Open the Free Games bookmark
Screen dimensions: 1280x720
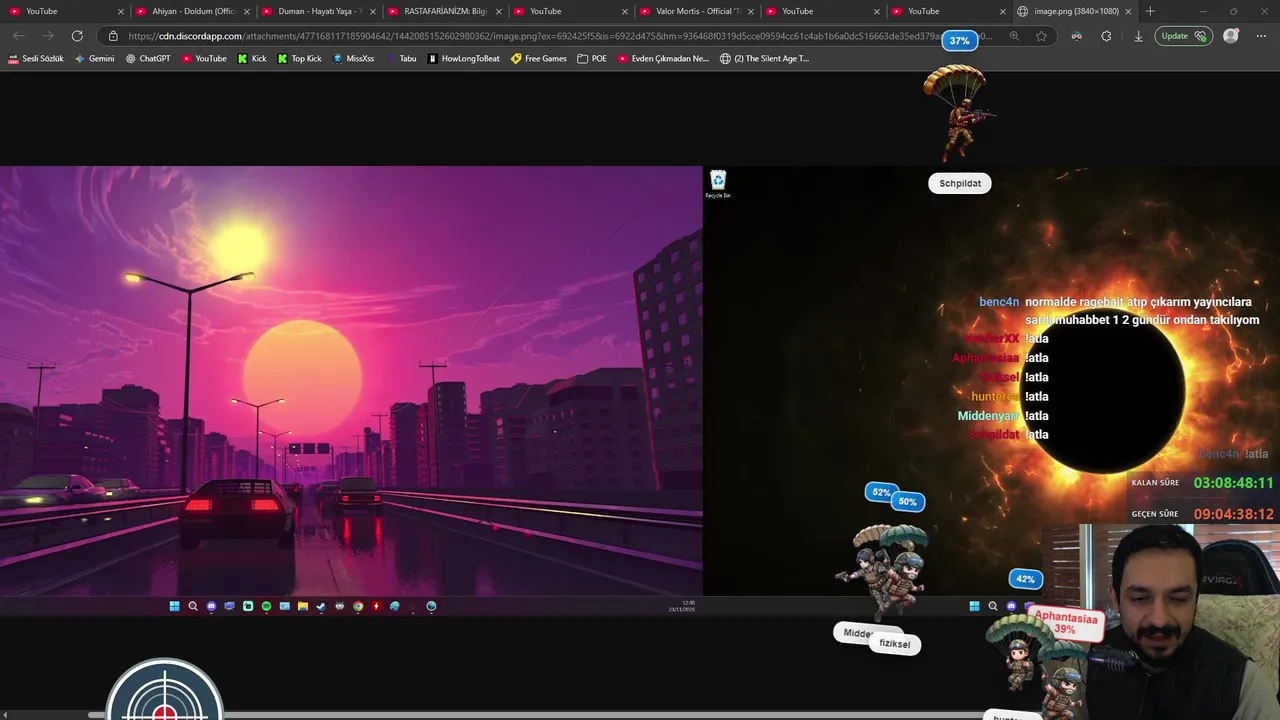(539, 58)
